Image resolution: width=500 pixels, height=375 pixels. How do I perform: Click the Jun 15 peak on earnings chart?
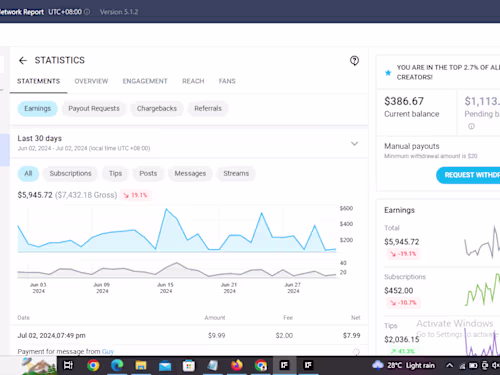tap(166, 209)
